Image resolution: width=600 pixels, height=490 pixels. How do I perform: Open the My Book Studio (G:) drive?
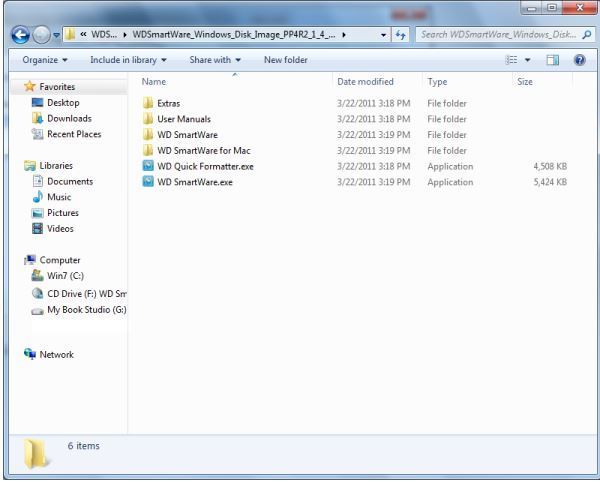pyautogui.click(x=87, y=309)
